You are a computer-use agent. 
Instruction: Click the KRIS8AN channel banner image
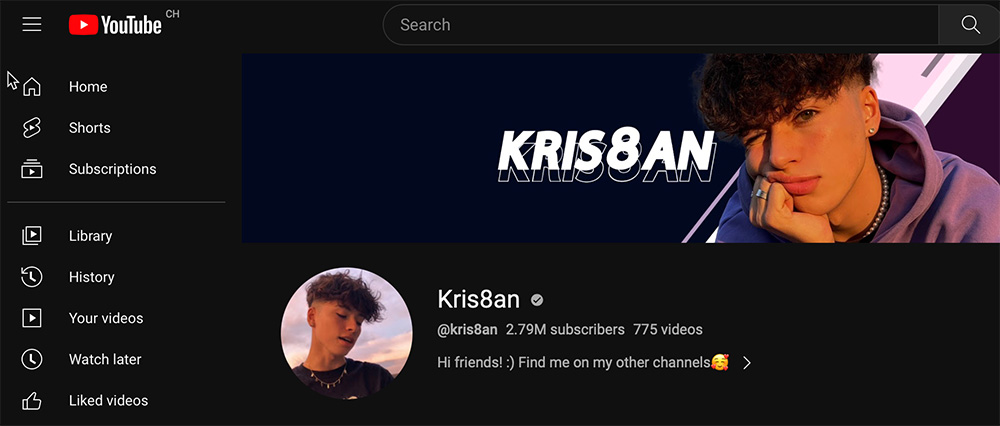(x=621, y=148)
